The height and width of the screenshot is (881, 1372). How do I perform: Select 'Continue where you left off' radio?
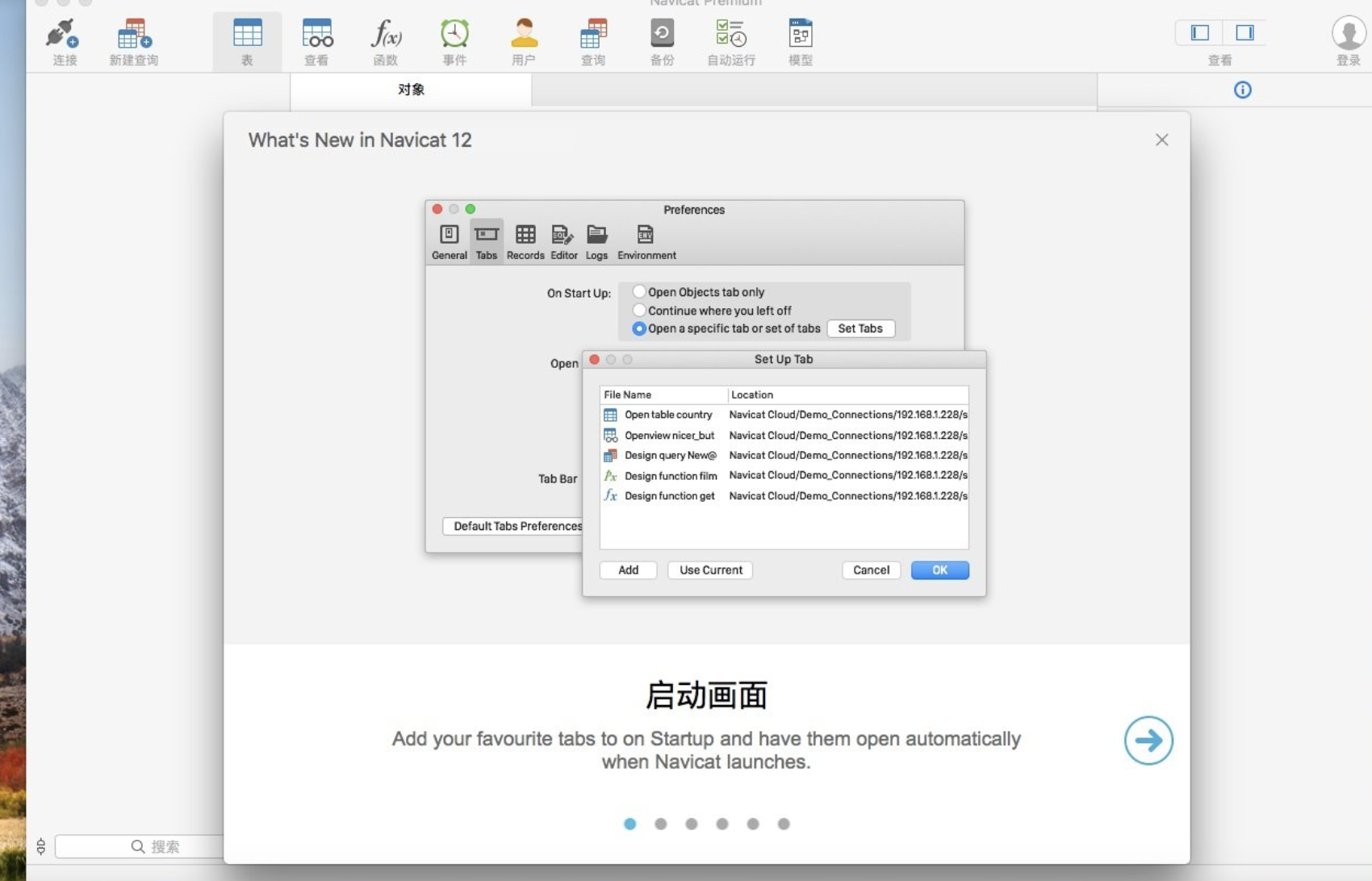pyautogui.click(x=639, y=311)
